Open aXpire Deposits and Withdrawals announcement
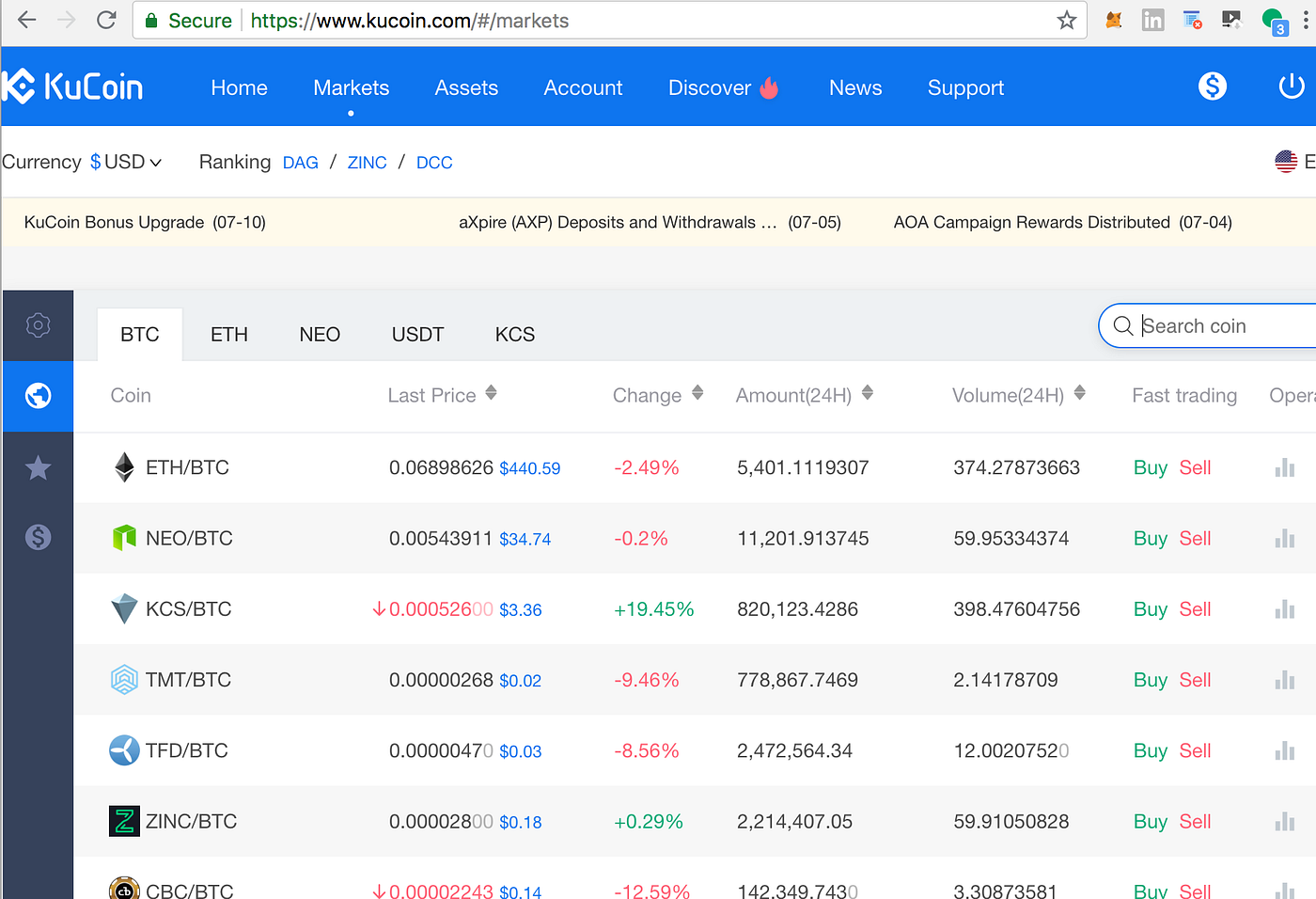 coord(650,223)
